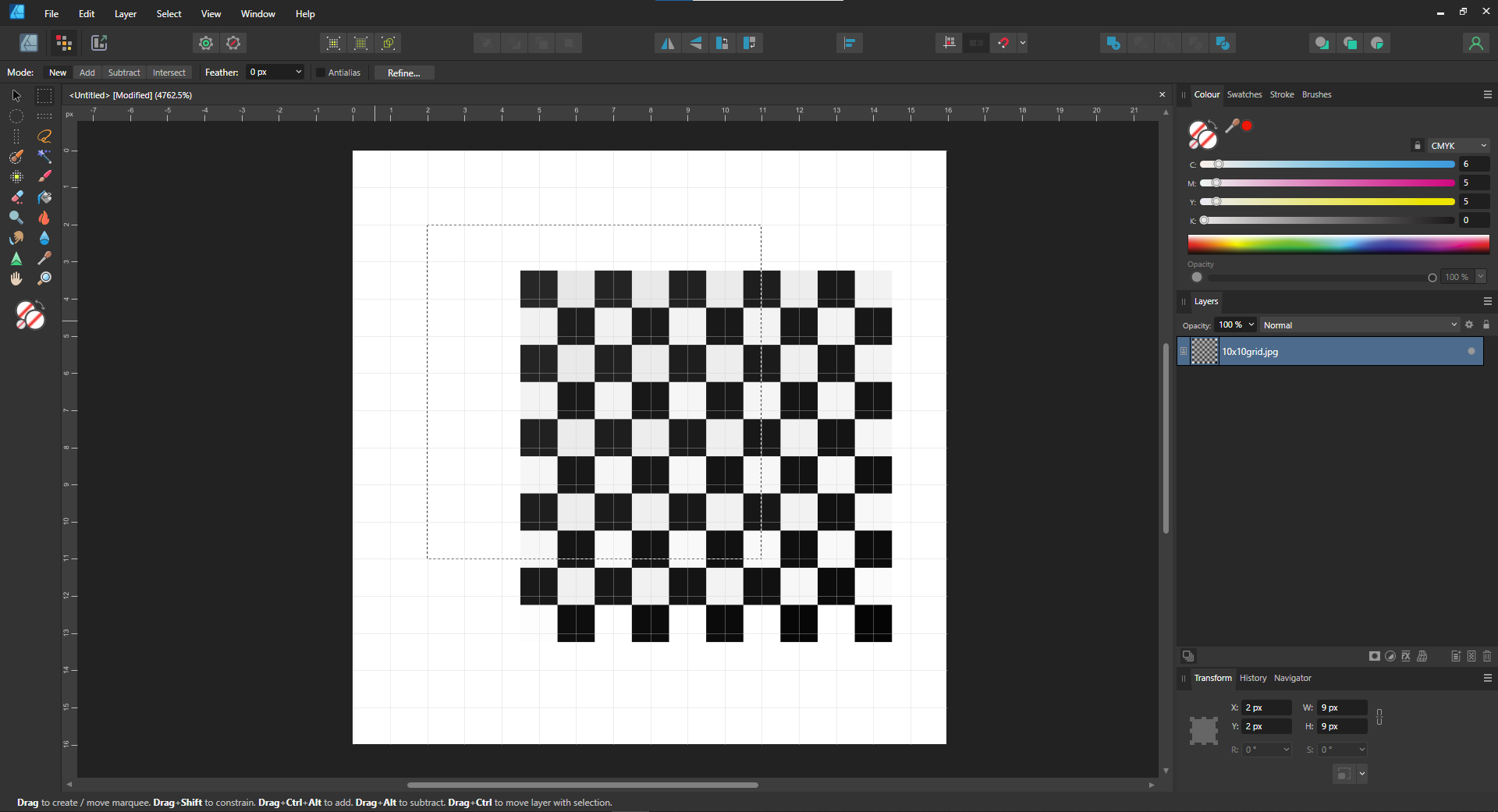Select the Zoom tool magnifier

[44, 278]
